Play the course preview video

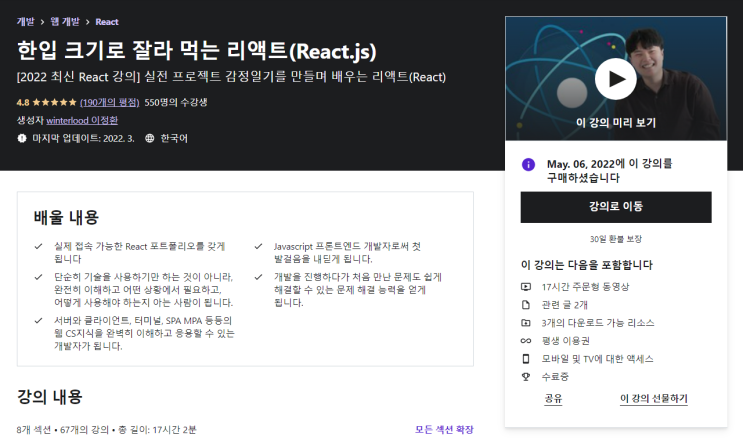[x=616, y=79]
